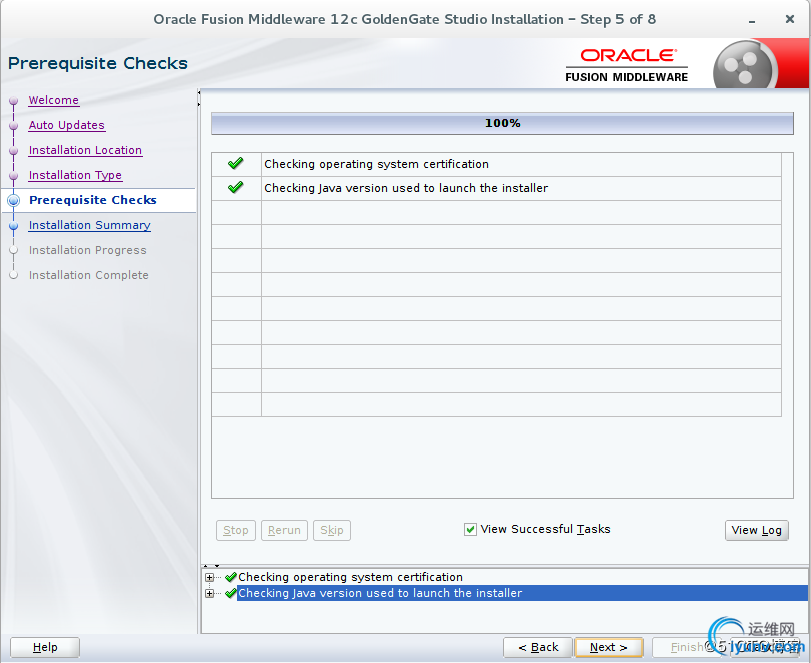Click the Prerequisite Checks page heading
The width and height of the screenshot is (811, 663).
pyautogui.click(x=98, y=63)
